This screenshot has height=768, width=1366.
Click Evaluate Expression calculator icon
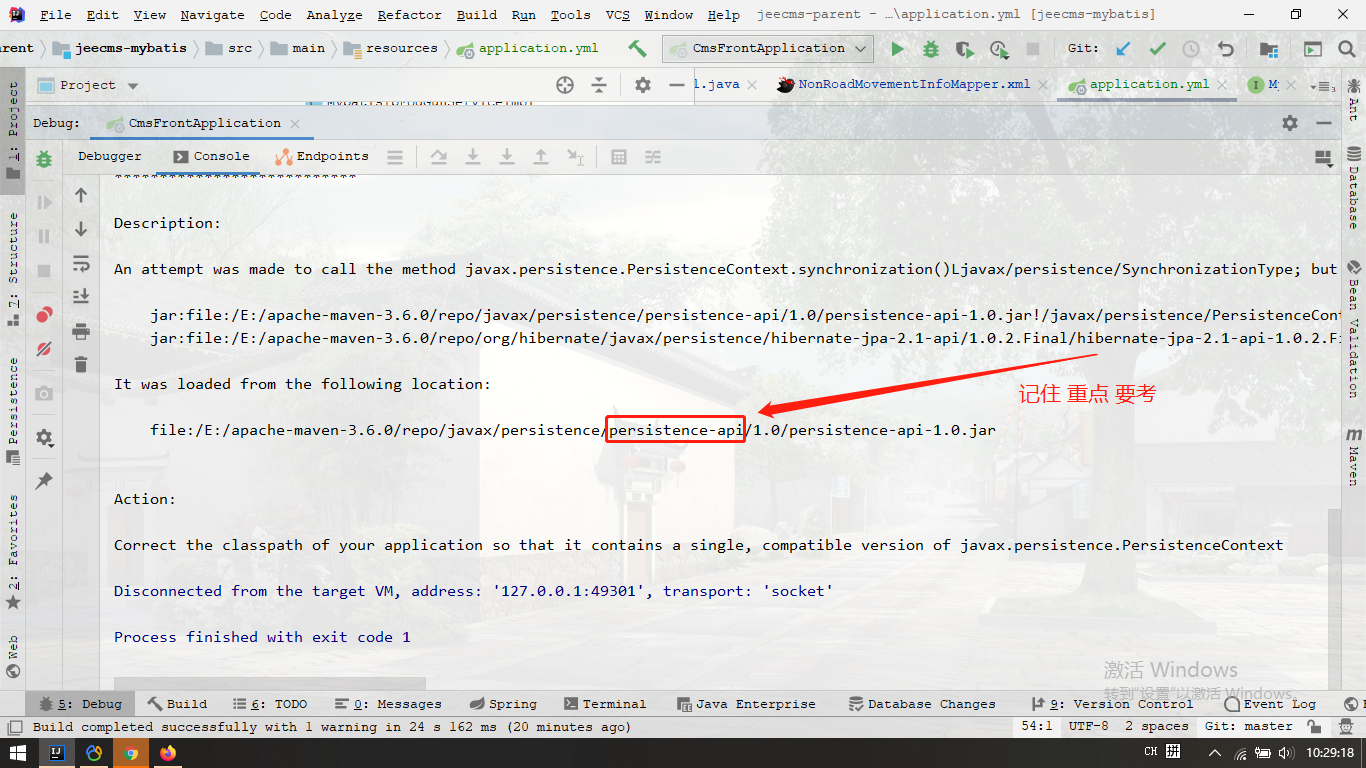[x=619, y=157]
